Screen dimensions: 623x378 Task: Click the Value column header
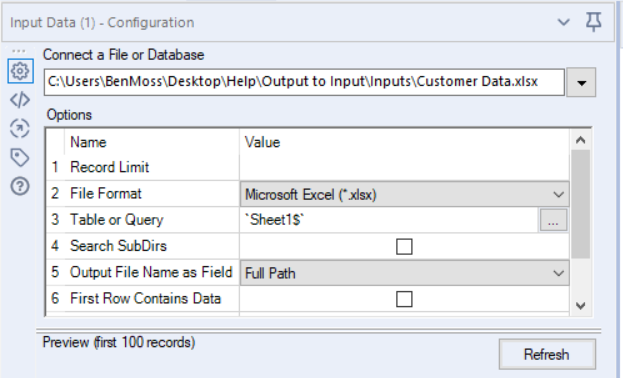pyautogui.click(x=262, y=142)
